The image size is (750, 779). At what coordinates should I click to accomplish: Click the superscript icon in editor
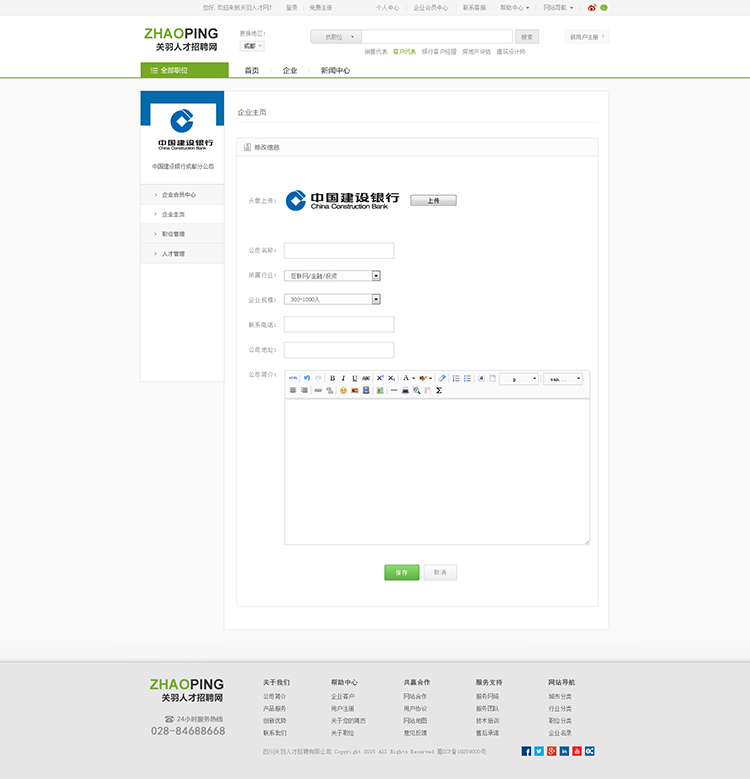tap(380, 378)
